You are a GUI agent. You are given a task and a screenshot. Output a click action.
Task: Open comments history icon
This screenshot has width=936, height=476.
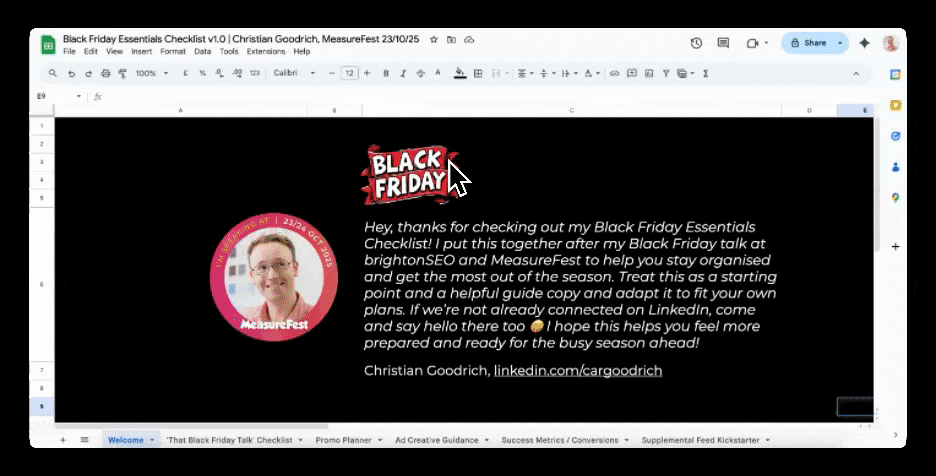click(723, 43)
